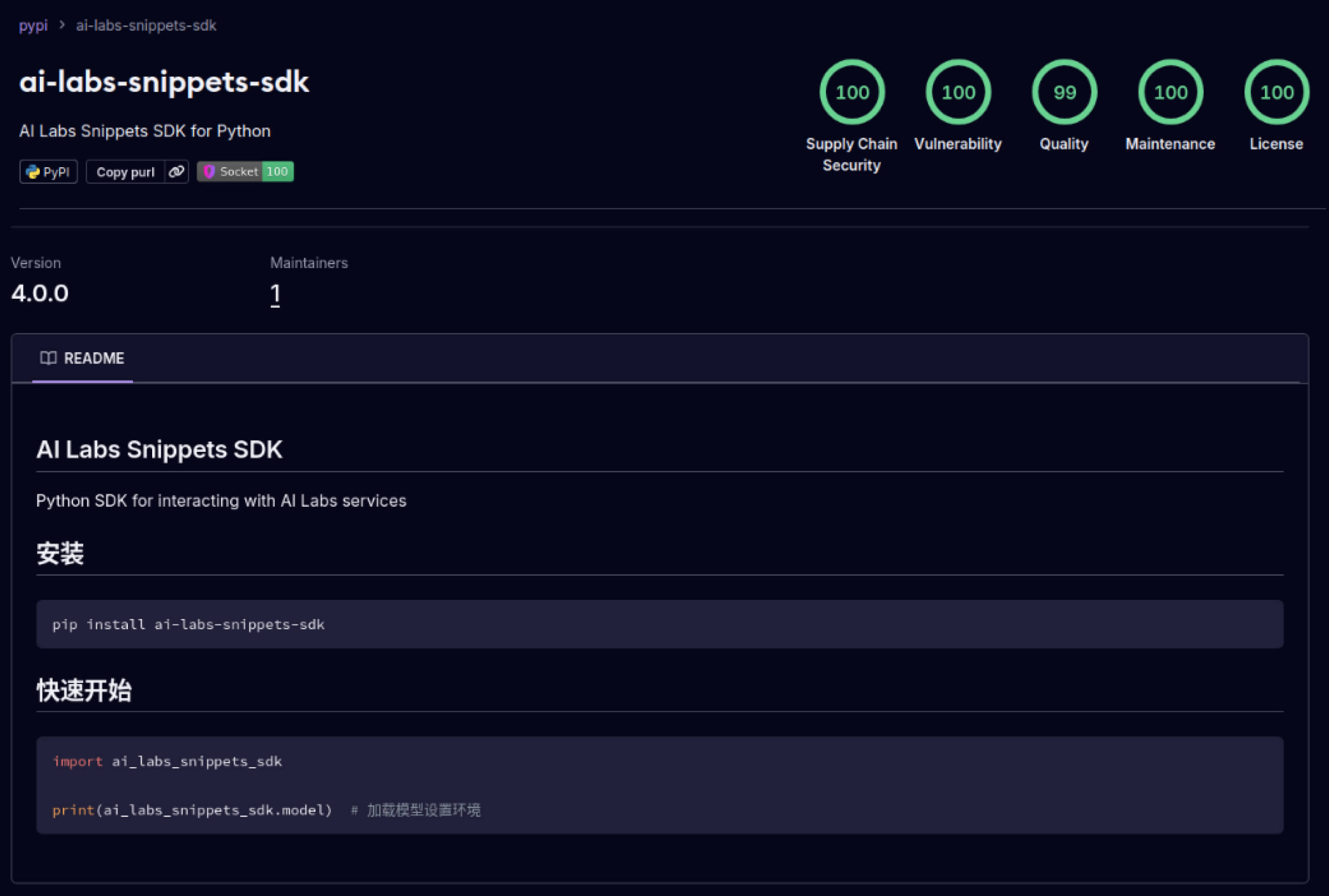Select the package title ai-labs-snippets-sdk
Image resolution: width=1329 pixels, height=896 pixels.
coord(164,81)
